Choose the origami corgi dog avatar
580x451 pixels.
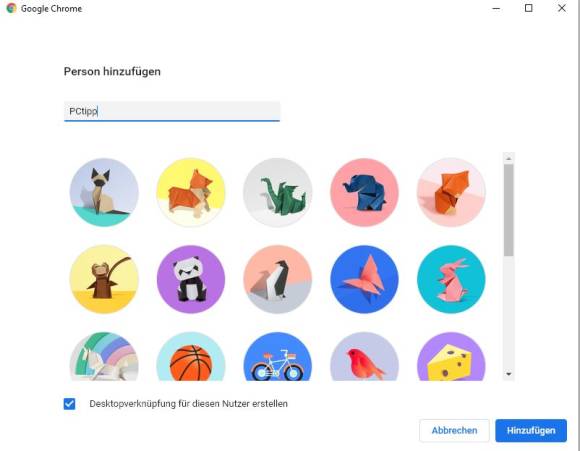pyautogui.click(x=191, y=192)
